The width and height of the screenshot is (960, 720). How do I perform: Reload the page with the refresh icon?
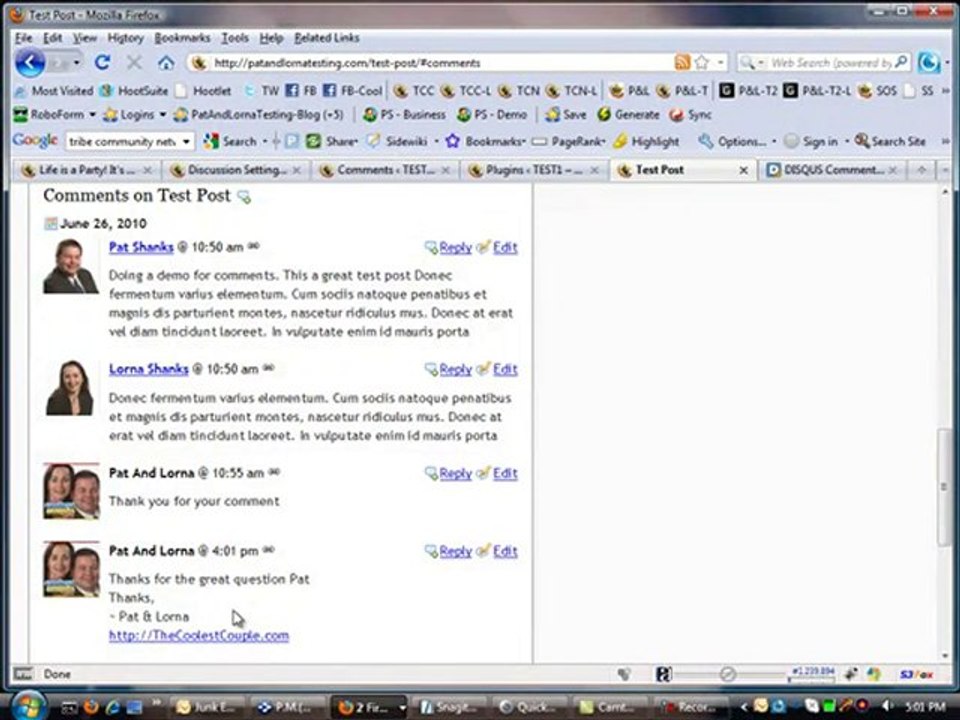[x=102, y=62]
